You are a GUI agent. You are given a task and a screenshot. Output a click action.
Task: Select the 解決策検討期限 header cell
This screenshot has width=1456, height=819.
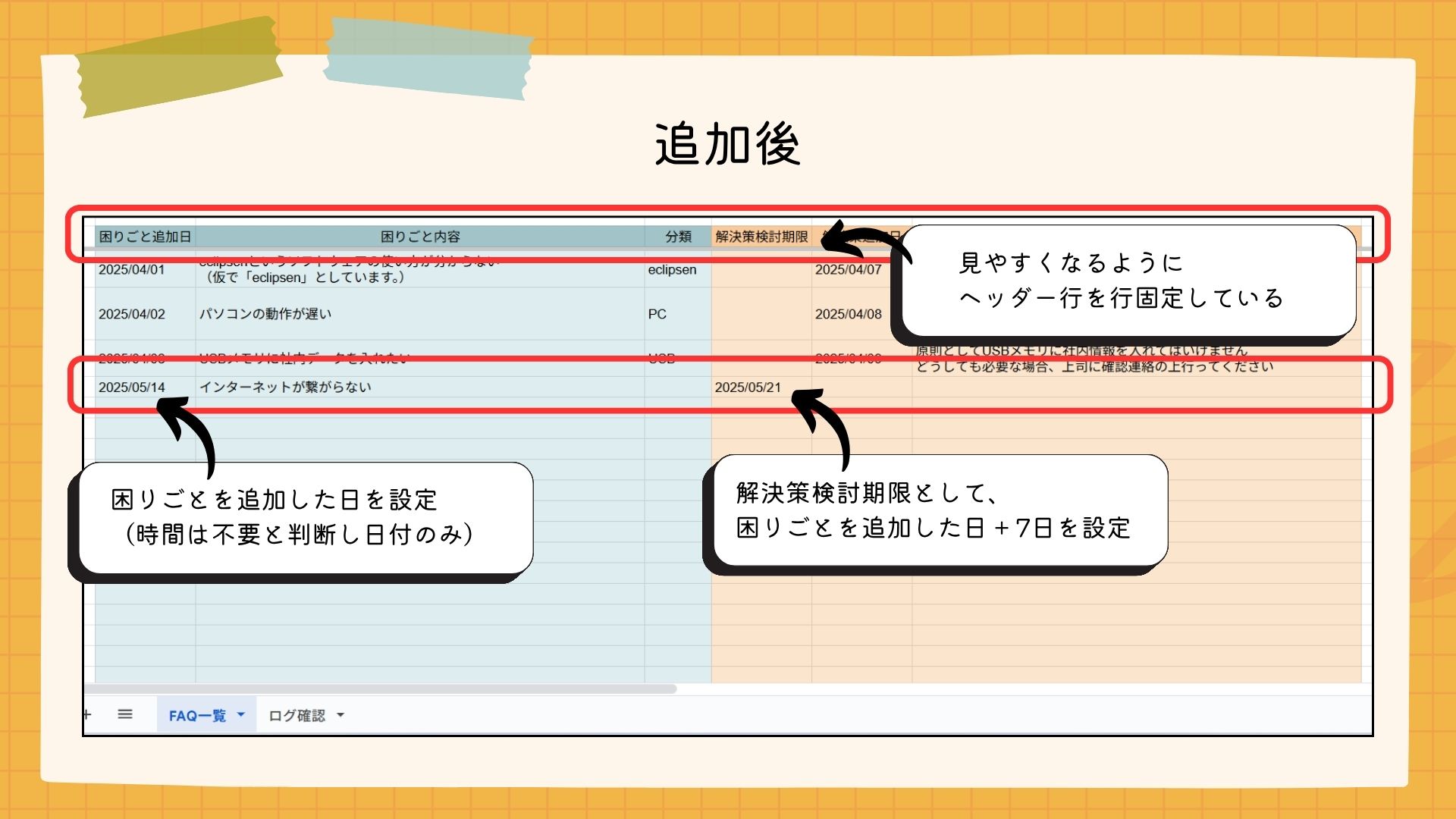761,237
